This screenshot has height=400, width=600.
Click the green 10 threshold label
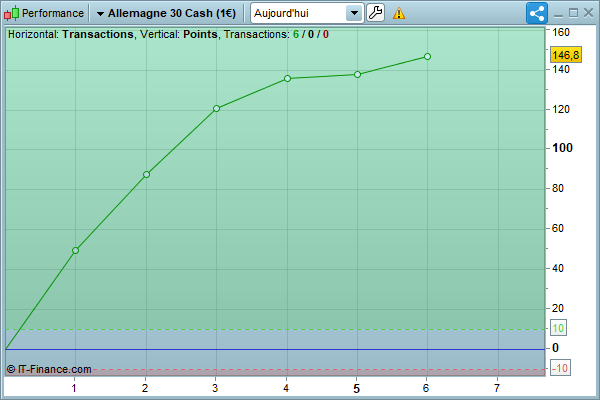558,328
